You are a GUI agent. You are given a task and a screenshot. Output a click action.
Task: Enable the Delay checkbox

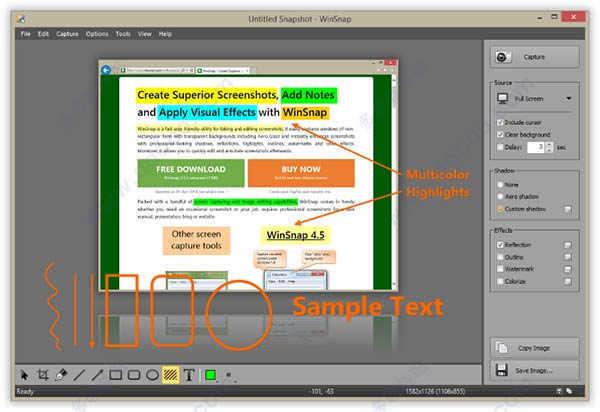pos(500,147)
